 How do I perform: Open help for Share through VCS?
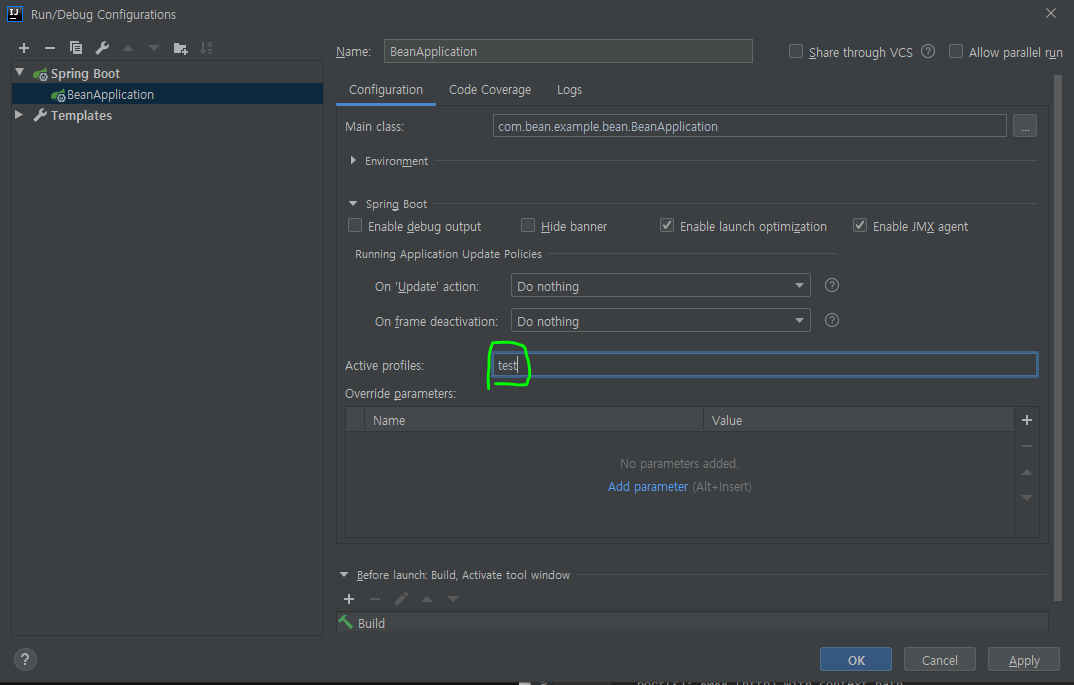coord(928,51)
